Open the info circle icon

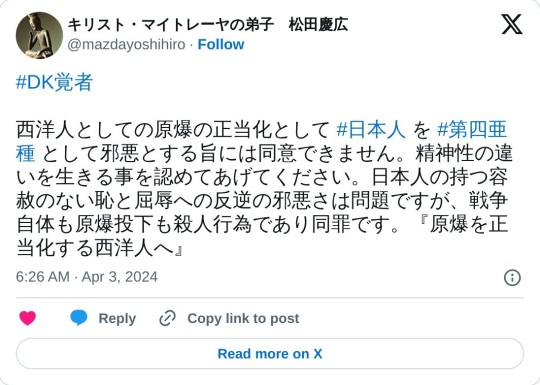coord(512,278)
